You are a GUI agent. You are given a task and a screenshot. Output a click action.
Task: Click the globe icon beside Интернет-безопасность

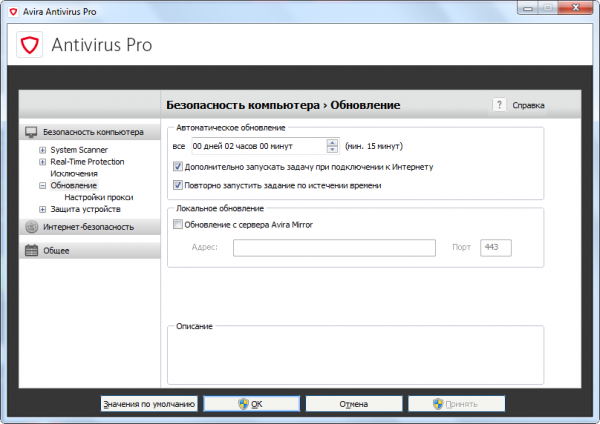pos(31,227)
